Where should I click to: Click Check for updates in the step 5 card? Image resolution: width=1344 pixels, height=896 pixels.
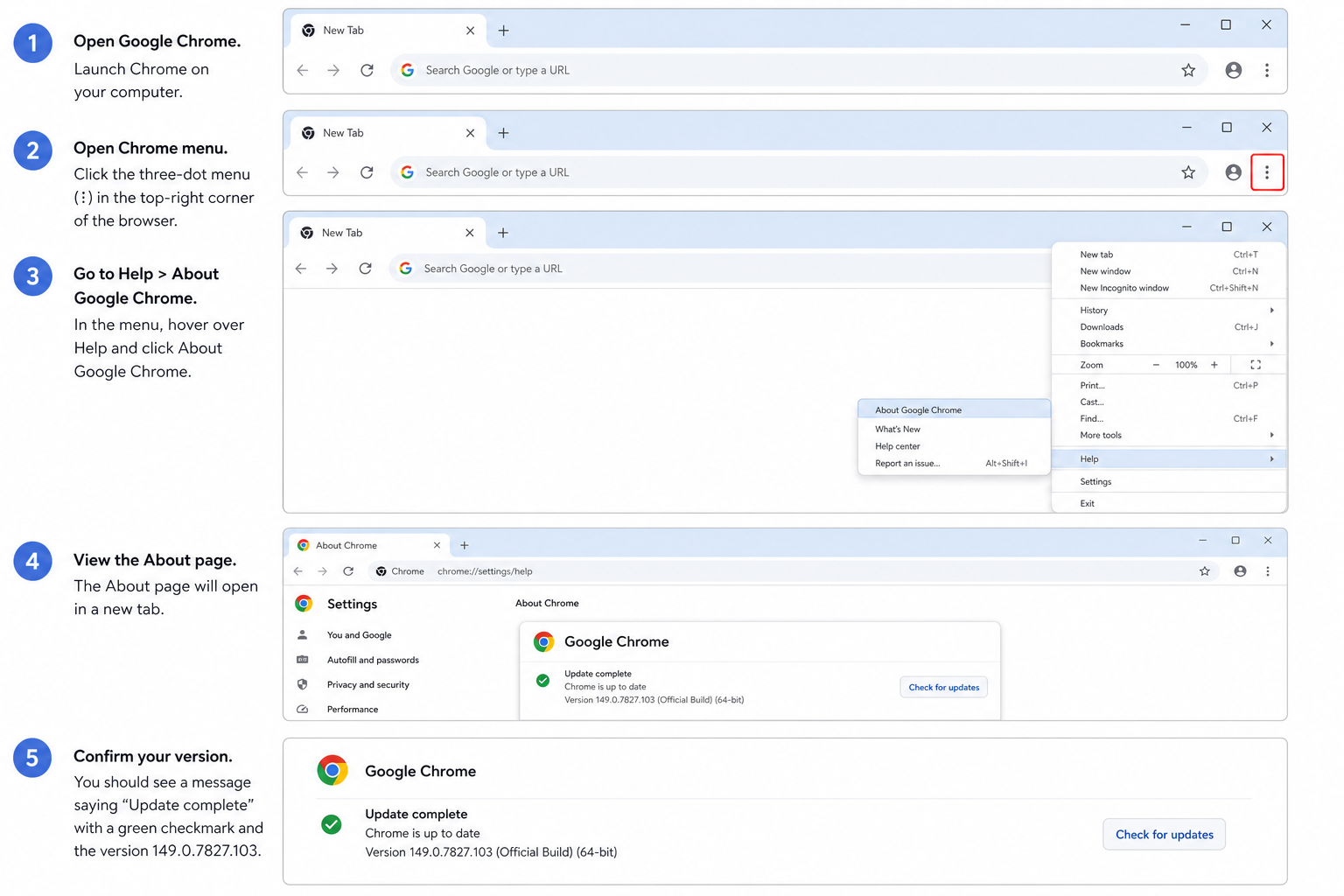tap(1165, 835)
